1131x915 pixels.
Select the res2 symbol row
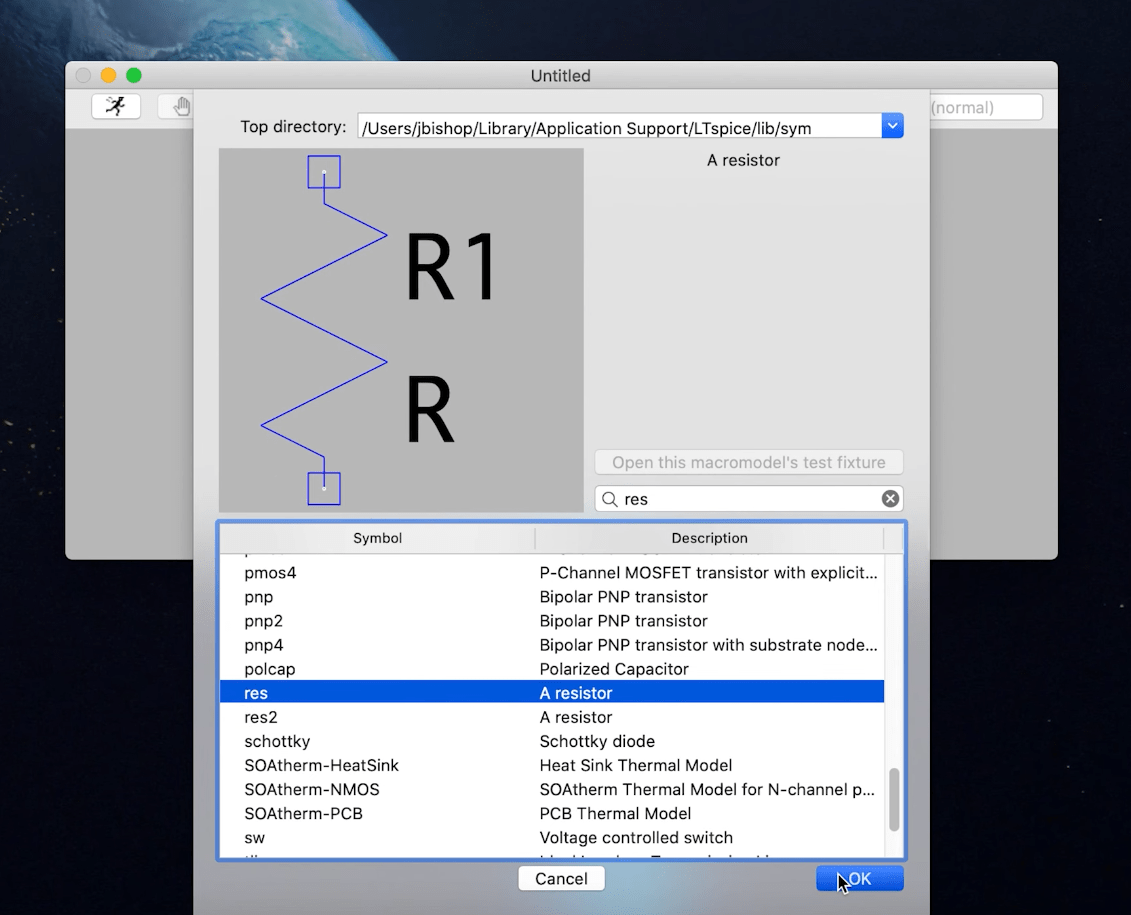pyautogui.click(x=552, y=717)
